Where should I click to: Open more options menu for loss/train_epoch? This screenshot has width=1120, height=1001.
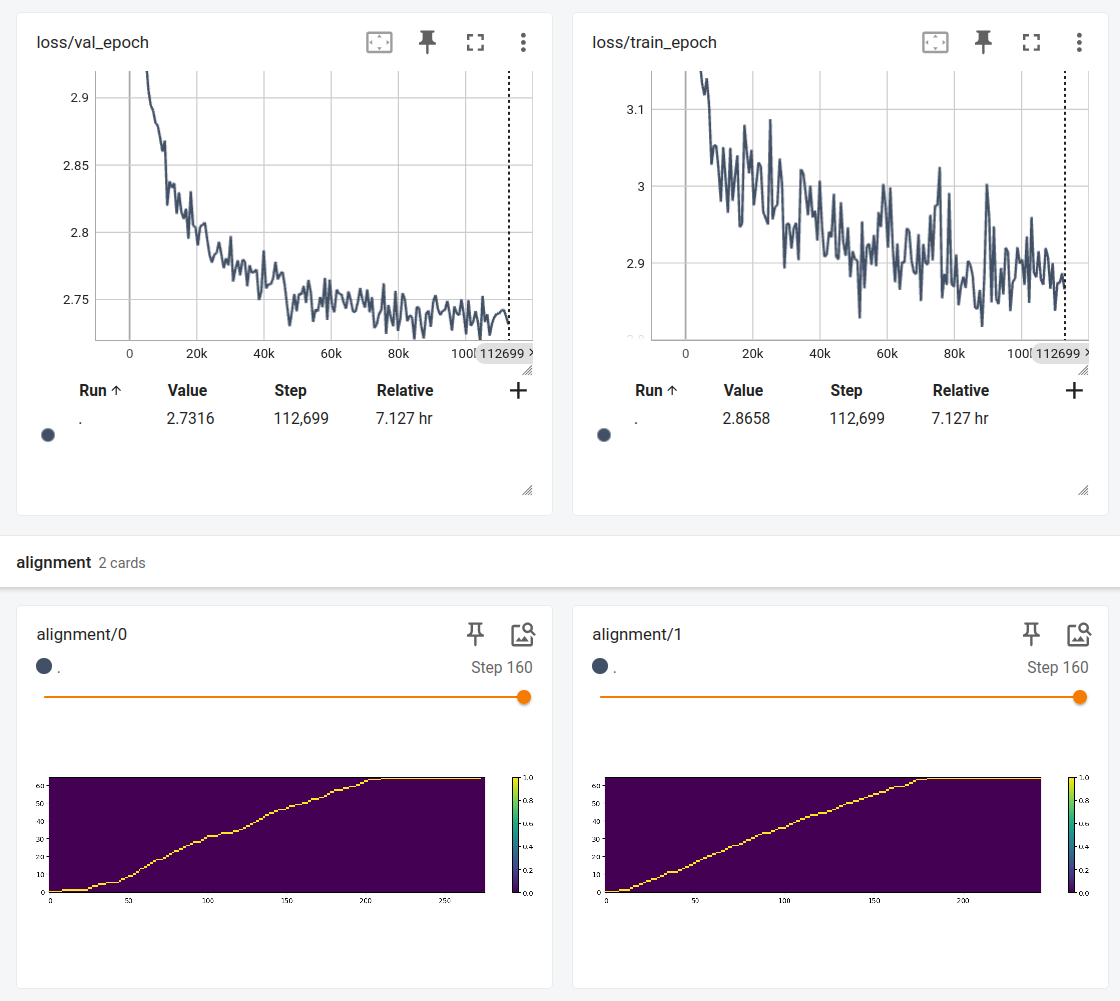tap(1079, 42)
